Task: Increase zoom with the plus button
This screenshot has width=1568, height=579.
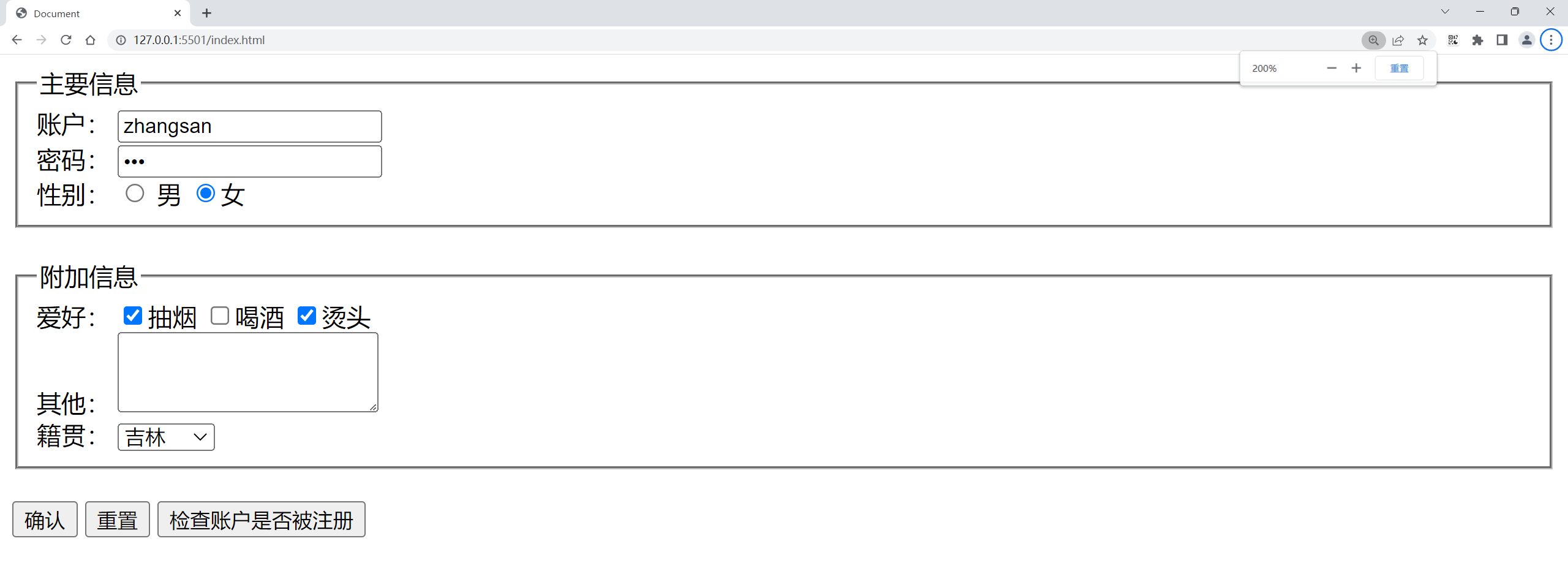Action: 1356,68
